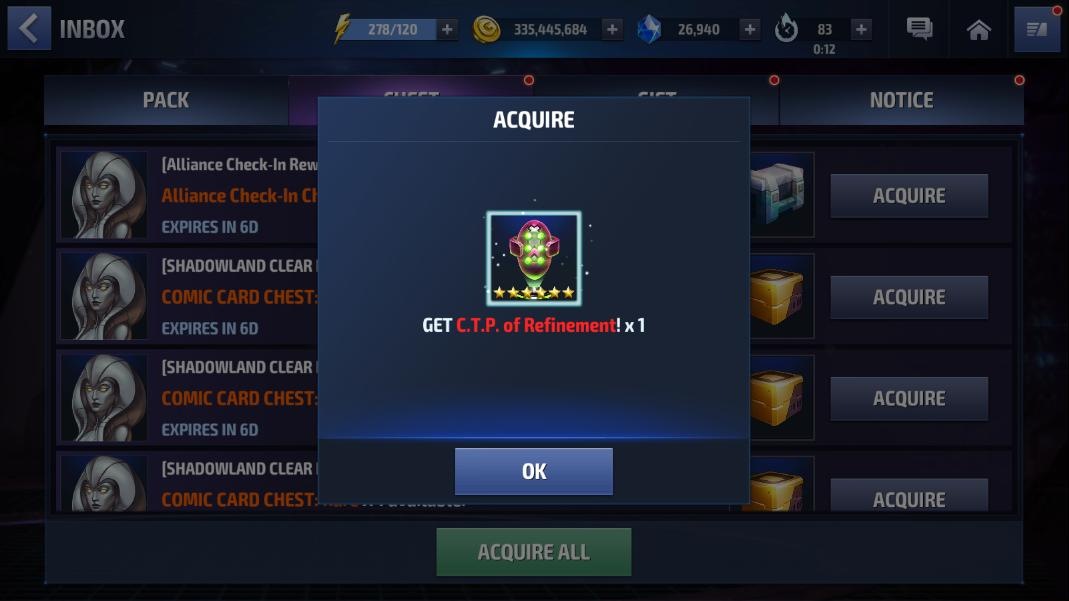Click the blue crystal currency icon

pyautogui.click(x=648, y=29)
